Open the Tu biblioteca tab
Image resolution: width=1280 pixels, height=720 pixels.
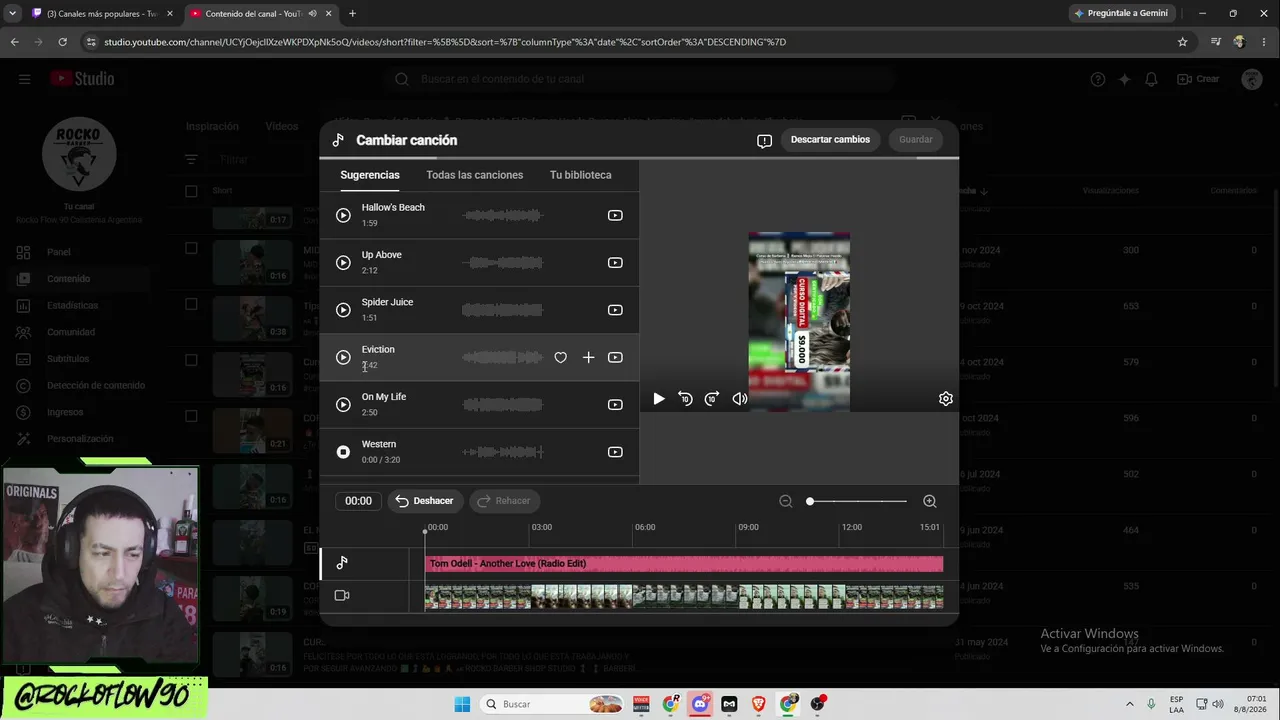(x=581, y=175)
